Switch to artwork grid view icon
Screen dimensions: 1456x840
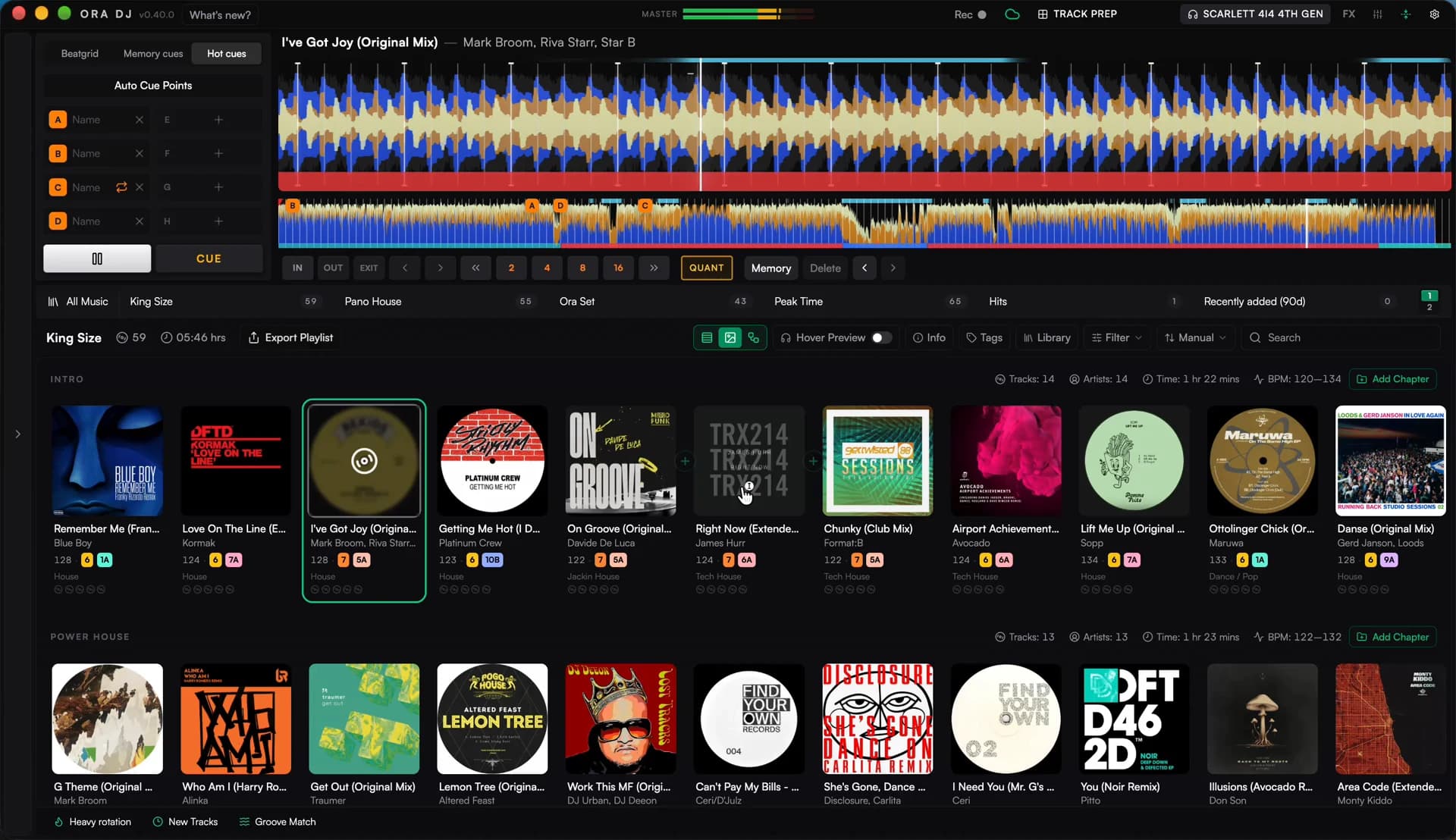pyautogui.click(x=730, y=338)
